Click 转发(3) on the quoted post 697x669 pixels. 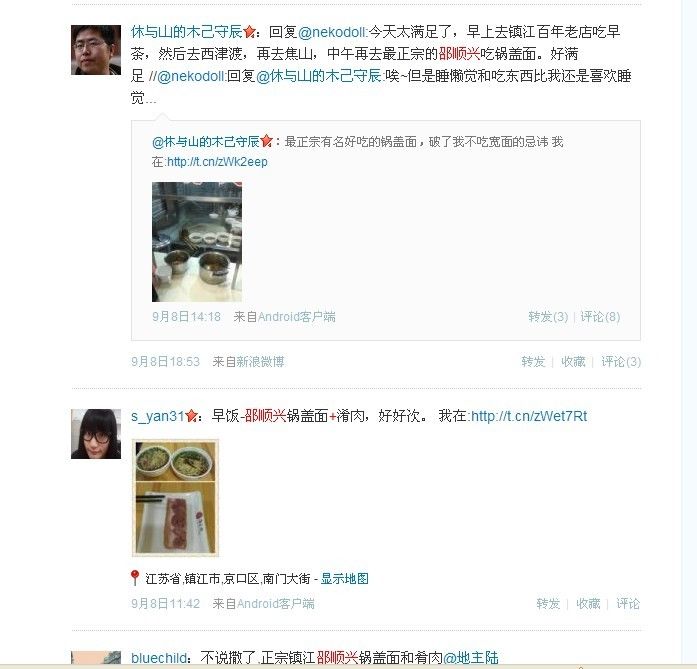pyautogui.click(x=548, y=316)
